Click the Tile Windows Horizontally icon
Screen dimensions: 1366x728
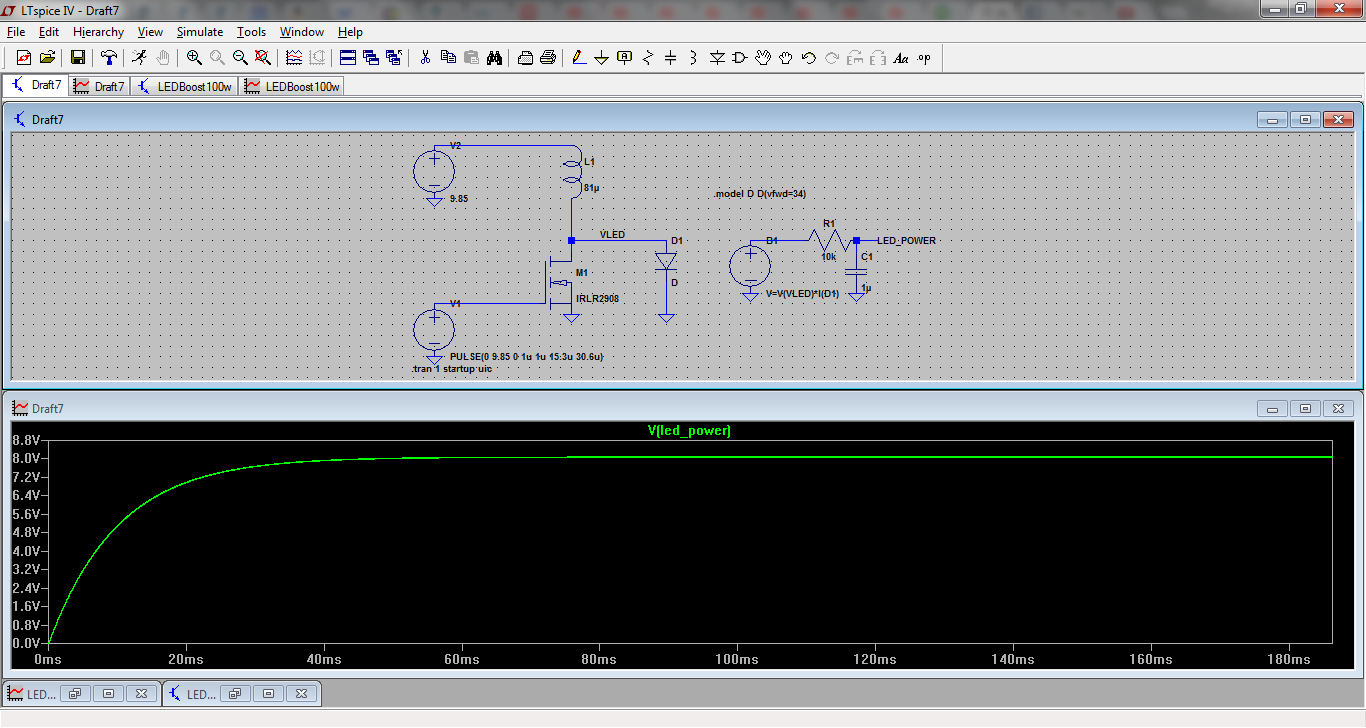tap(348, 58)
